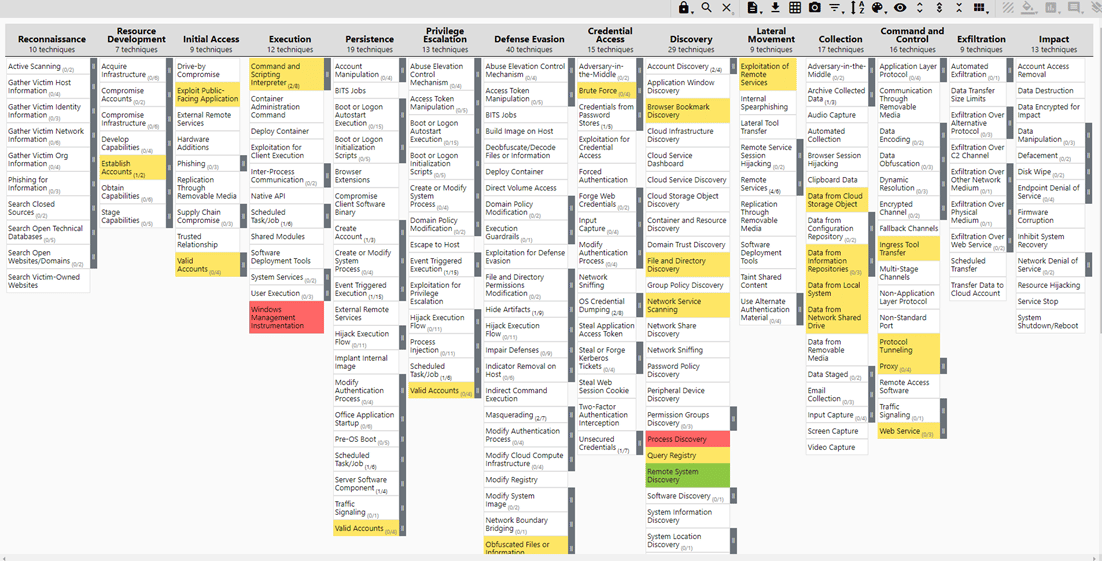1102x561 pixels.
Task: Select the Process Discovery technique cell
Action: coord(685,439)
